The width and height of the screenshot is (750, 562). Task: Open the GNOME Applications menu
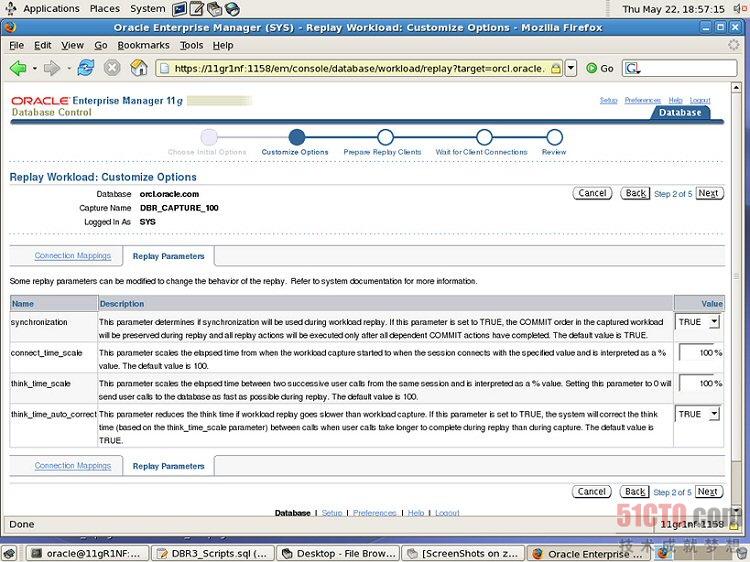(50, 8)
